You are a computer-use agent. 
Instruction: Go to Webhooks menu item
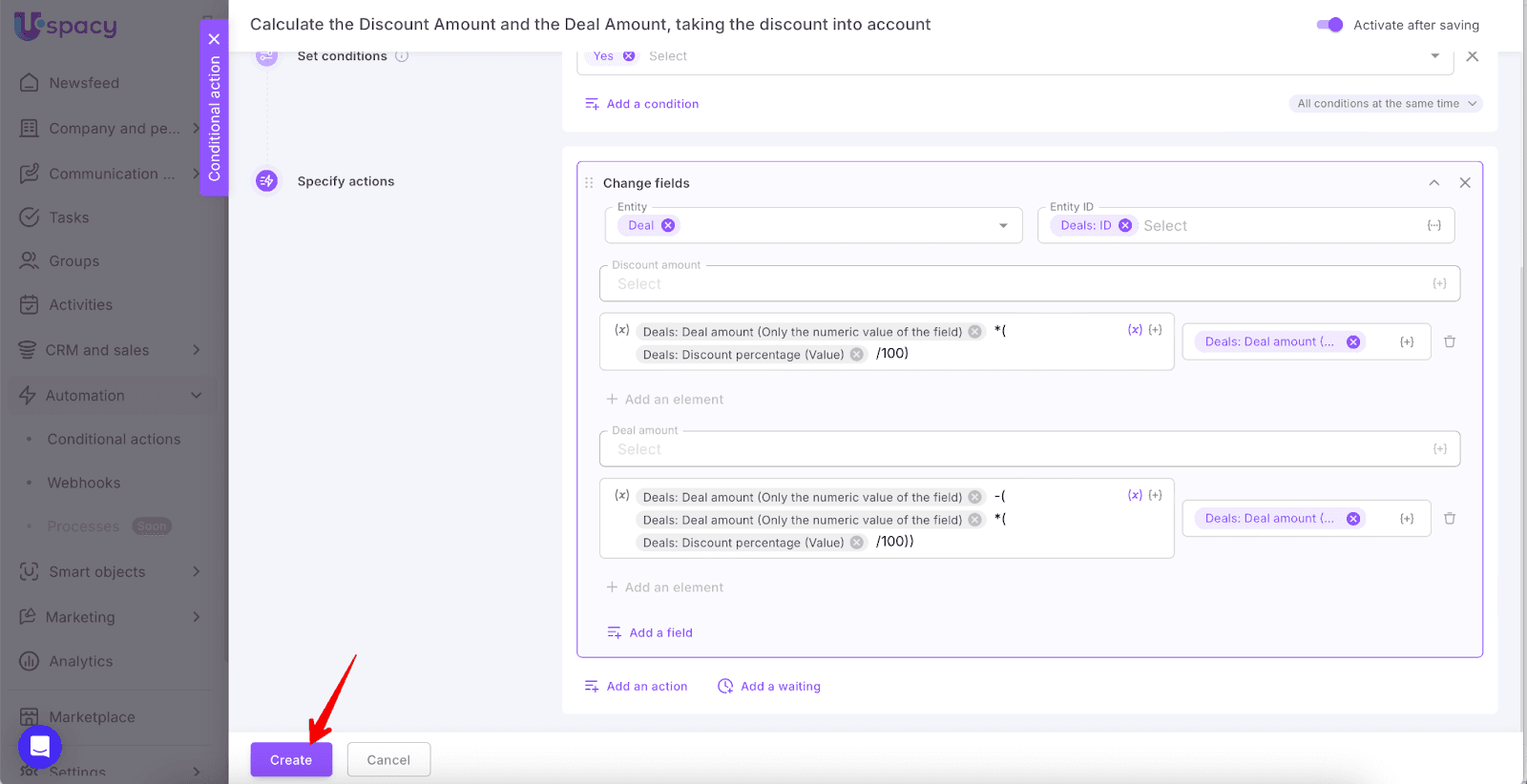click(84, 483)
